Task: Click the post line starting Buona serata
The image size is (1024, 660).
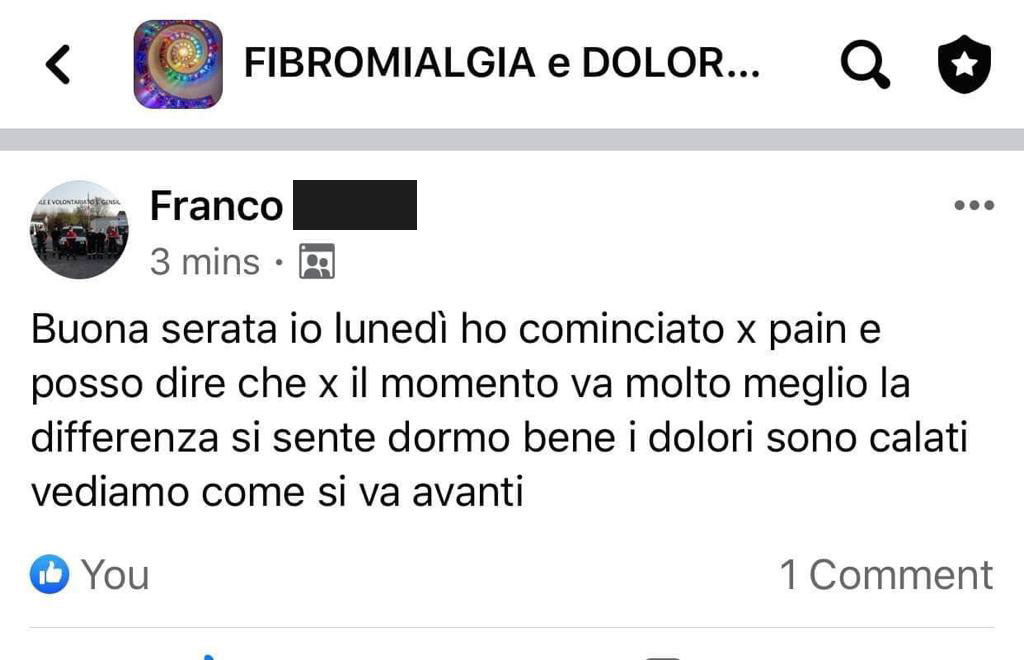Action: click(x=456, y=328)
